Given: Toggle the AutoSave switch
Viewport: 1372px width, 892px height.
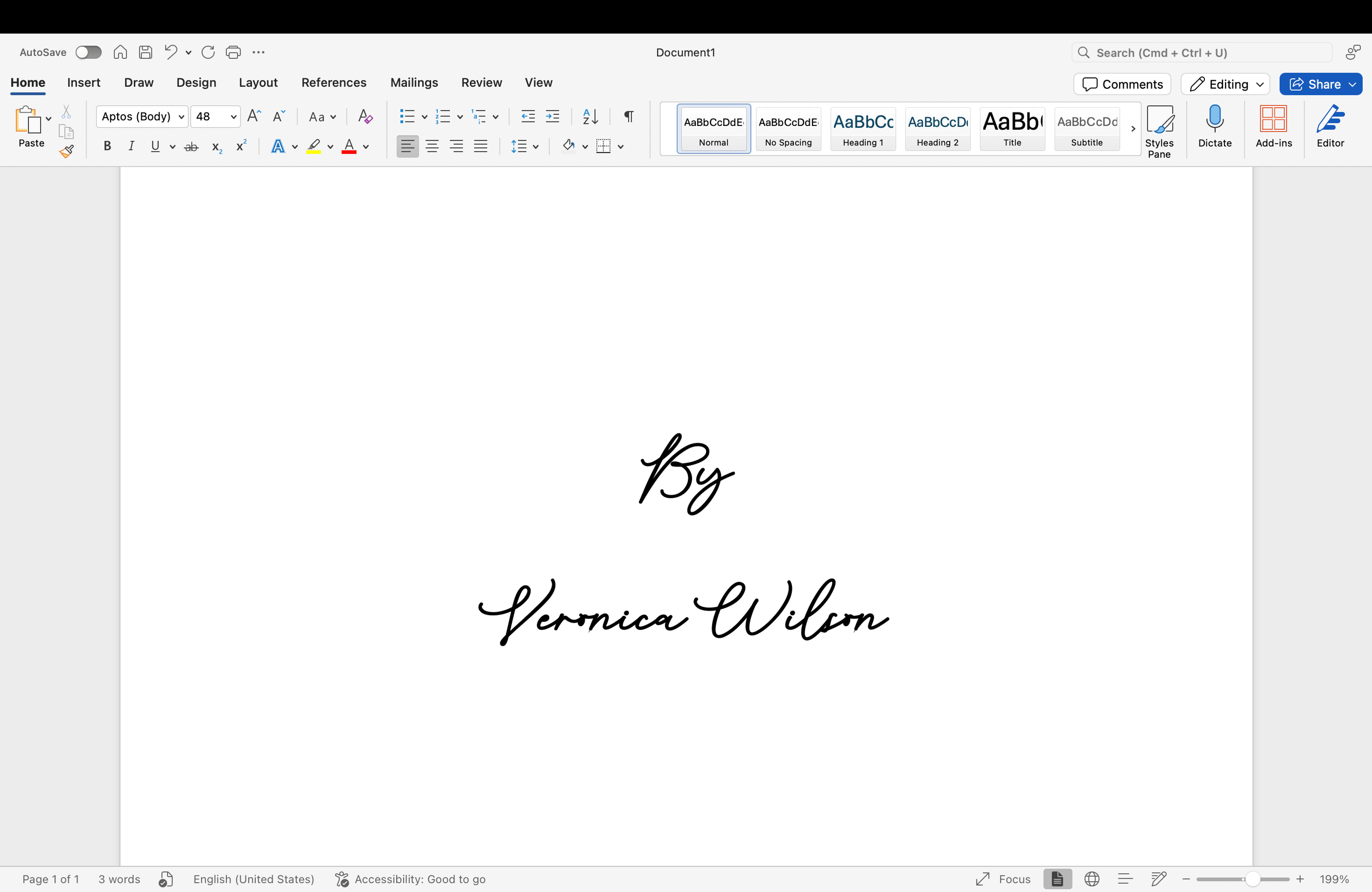Looking at the screenshot, I should pyautogui.click(x=88, y=52).
